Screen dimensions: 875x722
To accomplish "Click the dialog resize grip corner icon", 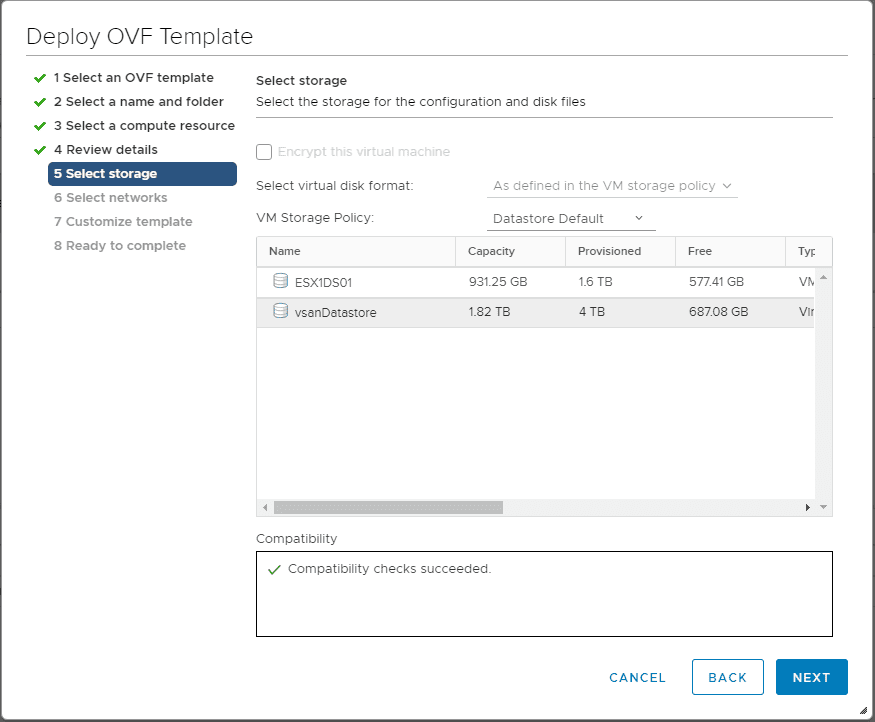I will click(x=862, y=710).
